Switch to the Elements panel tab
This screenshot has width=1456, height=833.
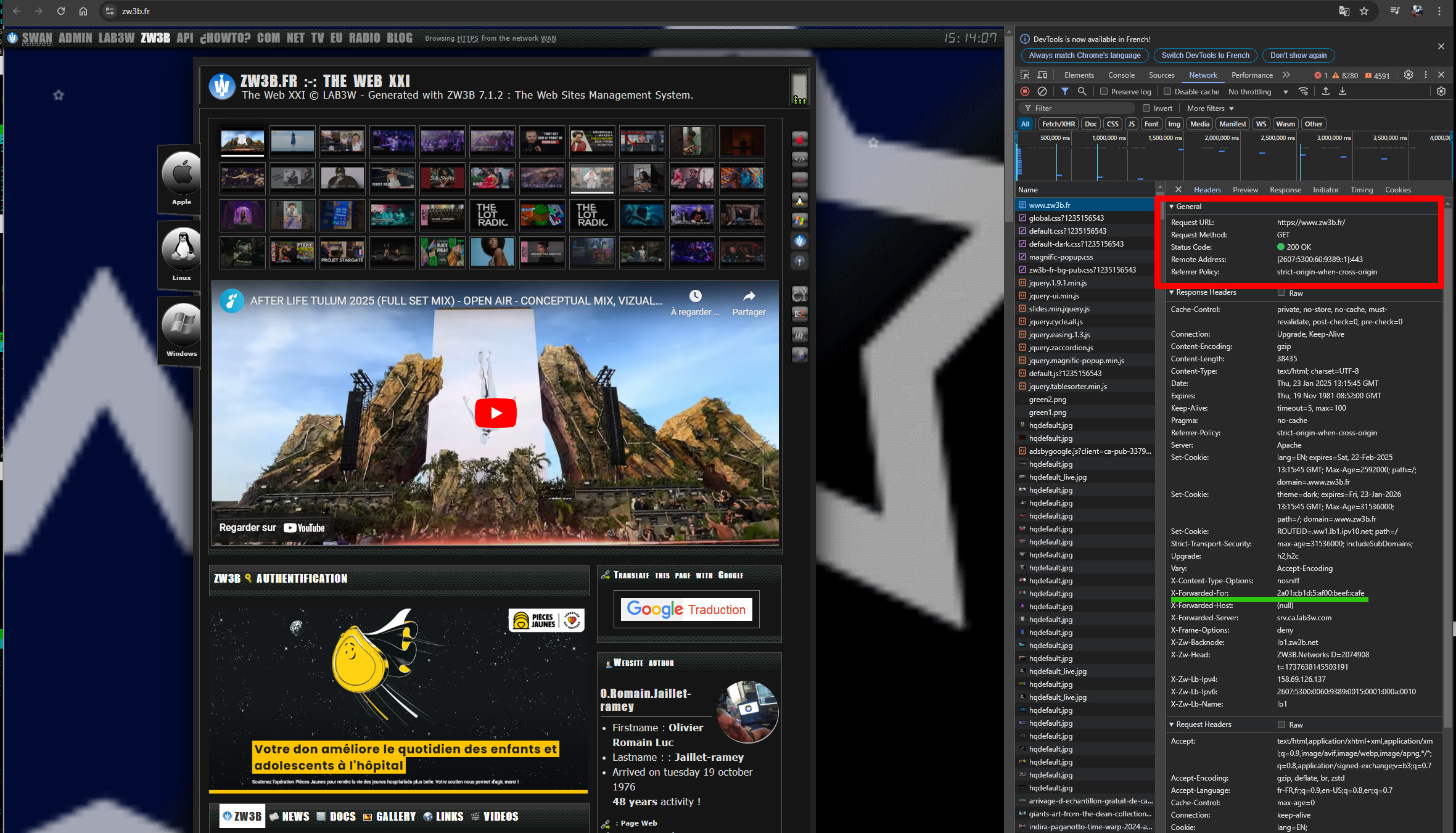coord(1079,75)
